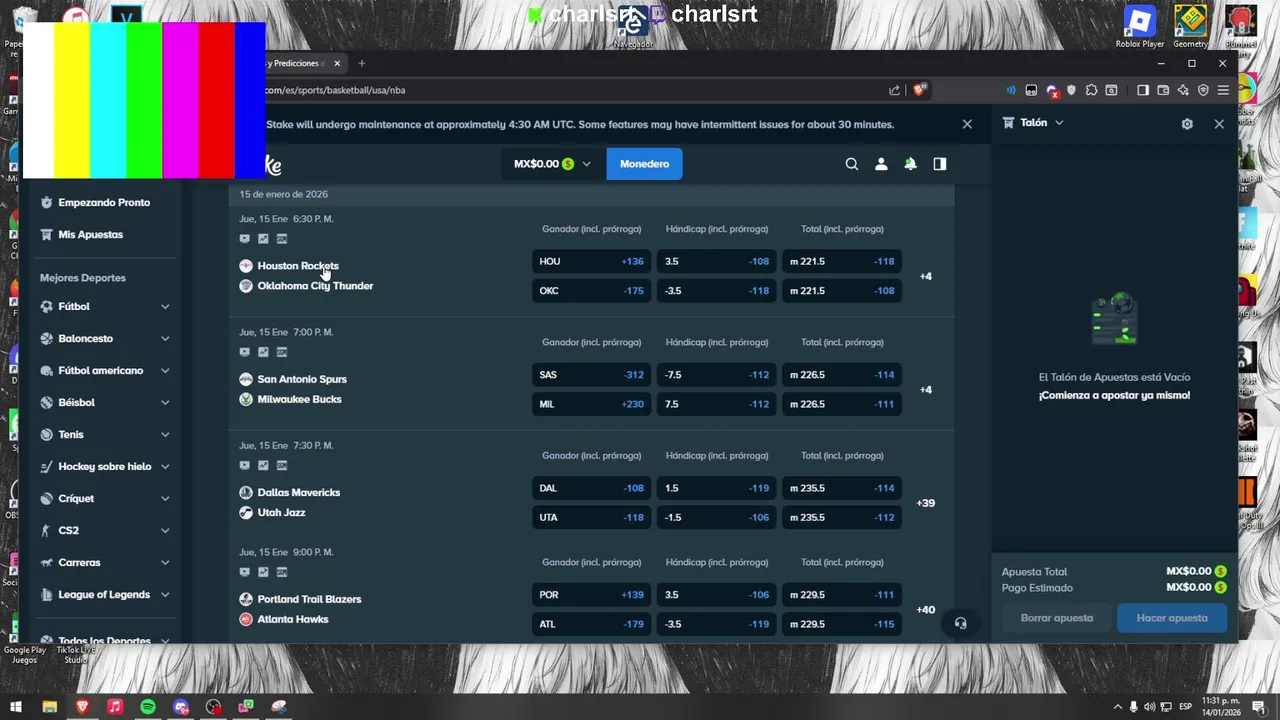Open Brave wallet icon in toolbar
1280x720 pixels.
[x=1163, y=90]
